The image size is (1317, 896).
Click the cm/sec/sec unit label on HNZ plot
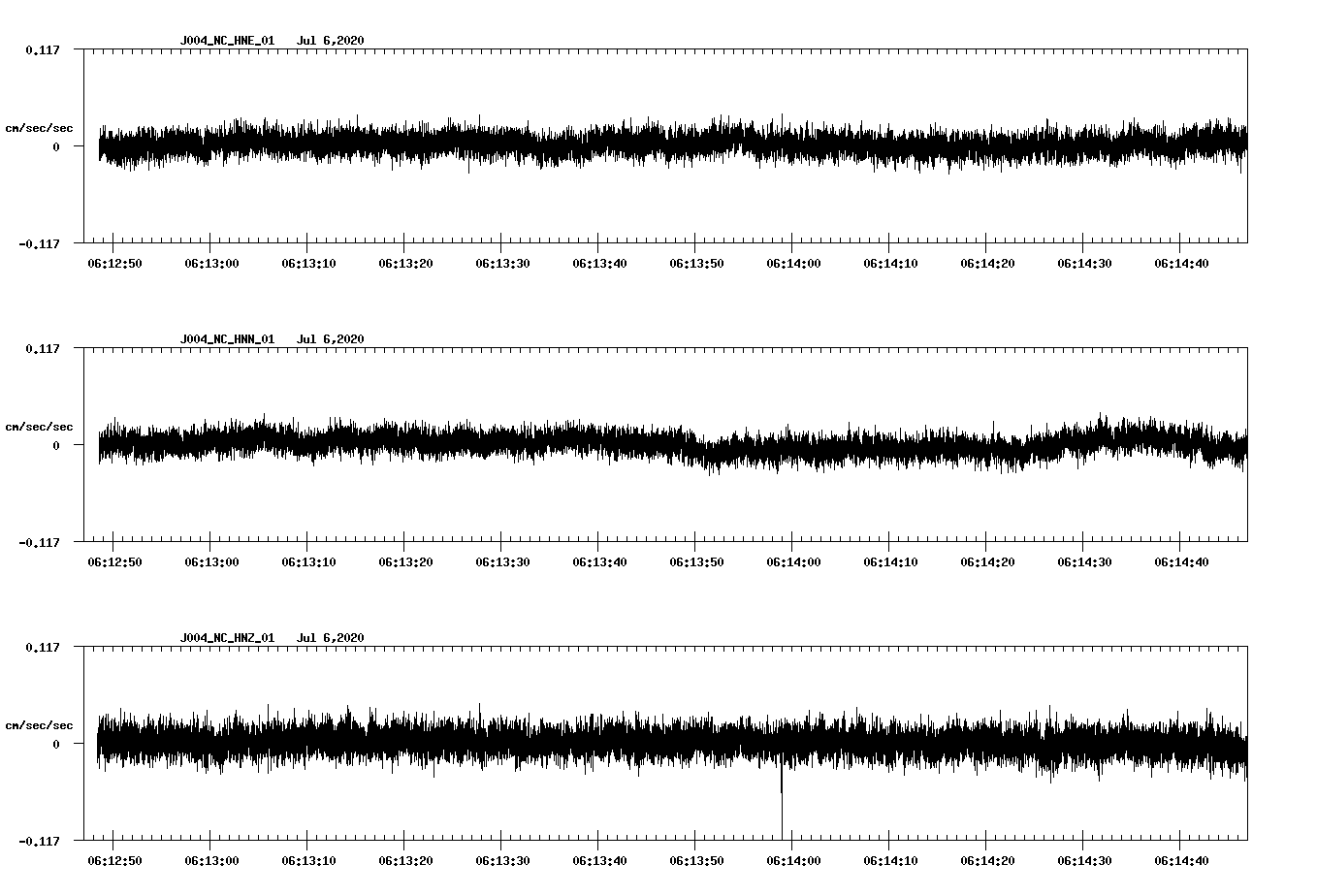tap(39, 725)
